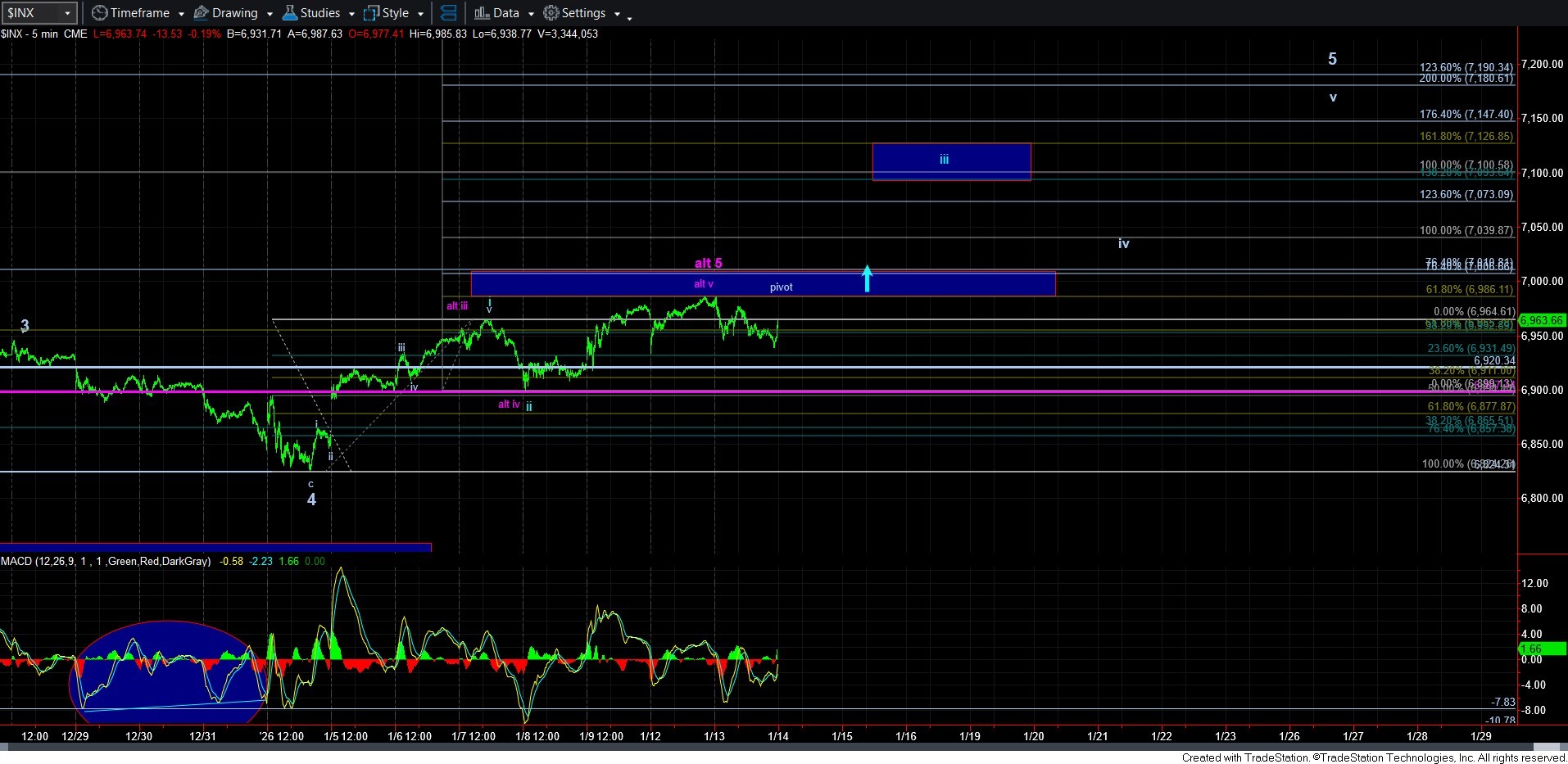Click the Data bar chart icon

click(482, 13)
